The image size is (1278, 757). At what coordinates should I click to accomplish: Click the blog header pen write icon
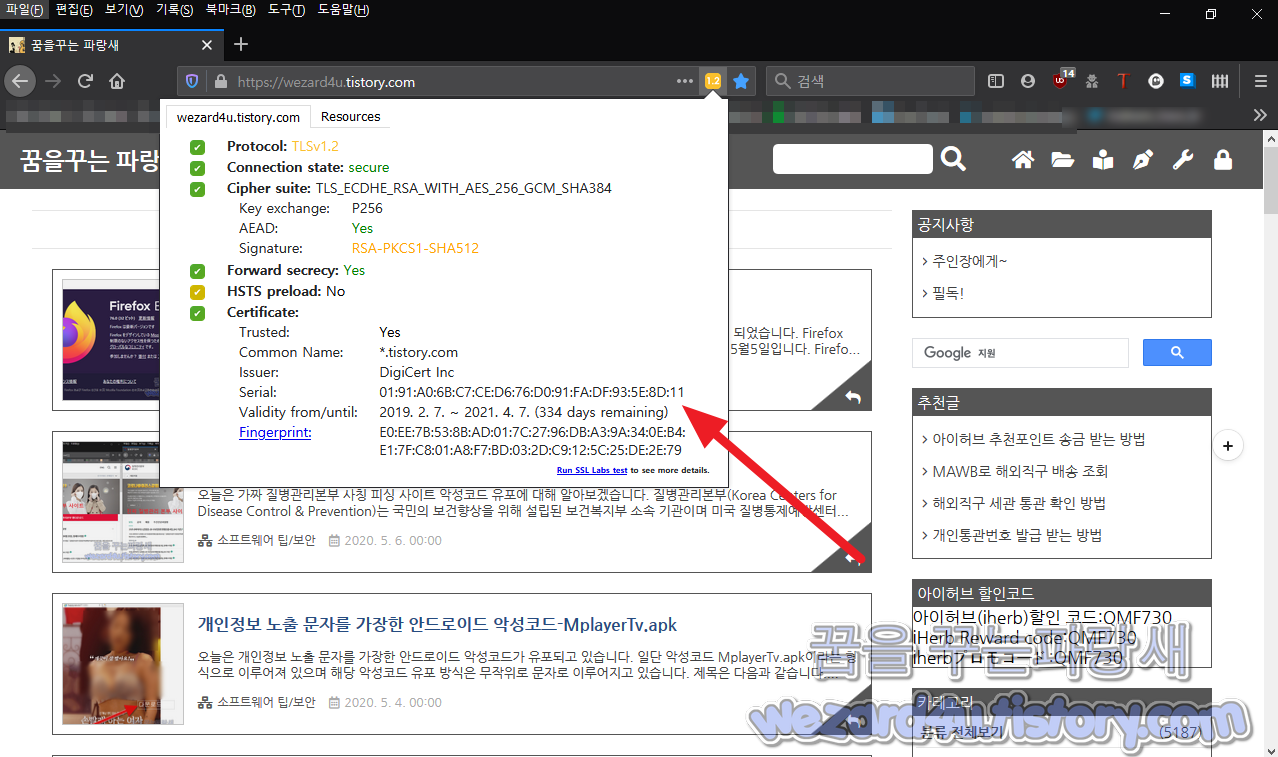1142,160
